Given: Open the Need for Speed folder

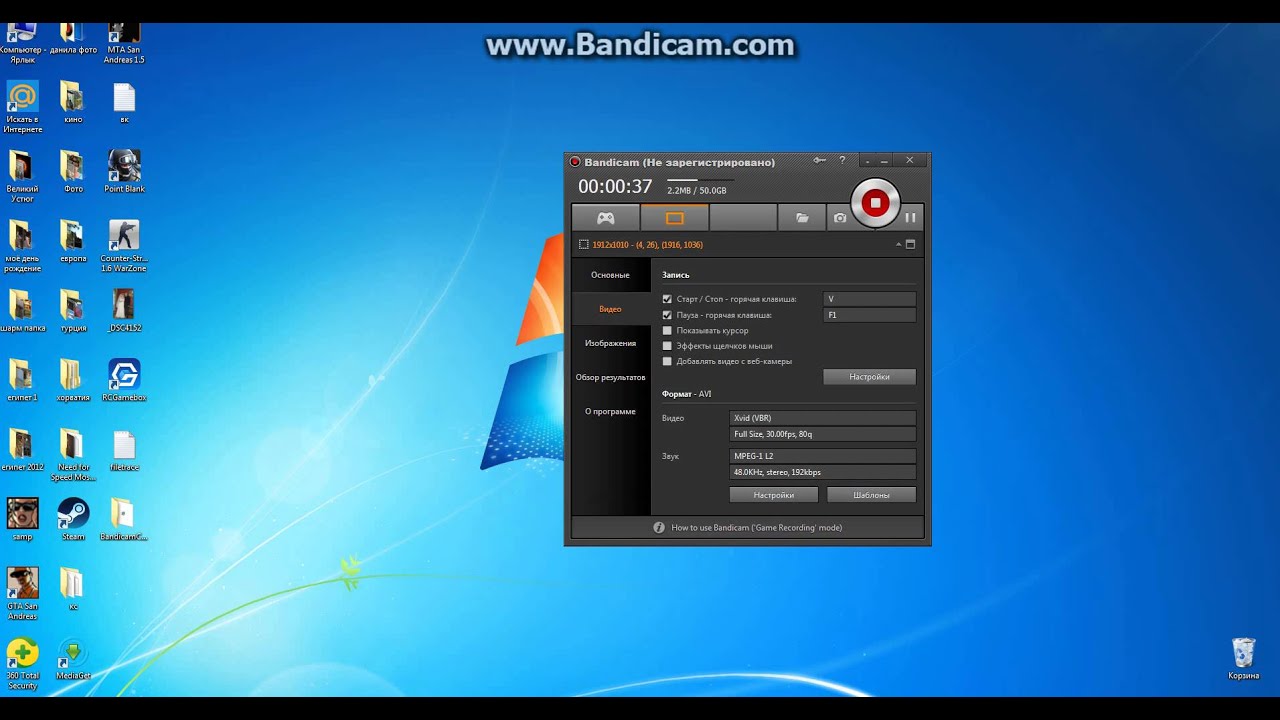Looking at the screenshot, I should pyautogui.click(x=73, y=455).
